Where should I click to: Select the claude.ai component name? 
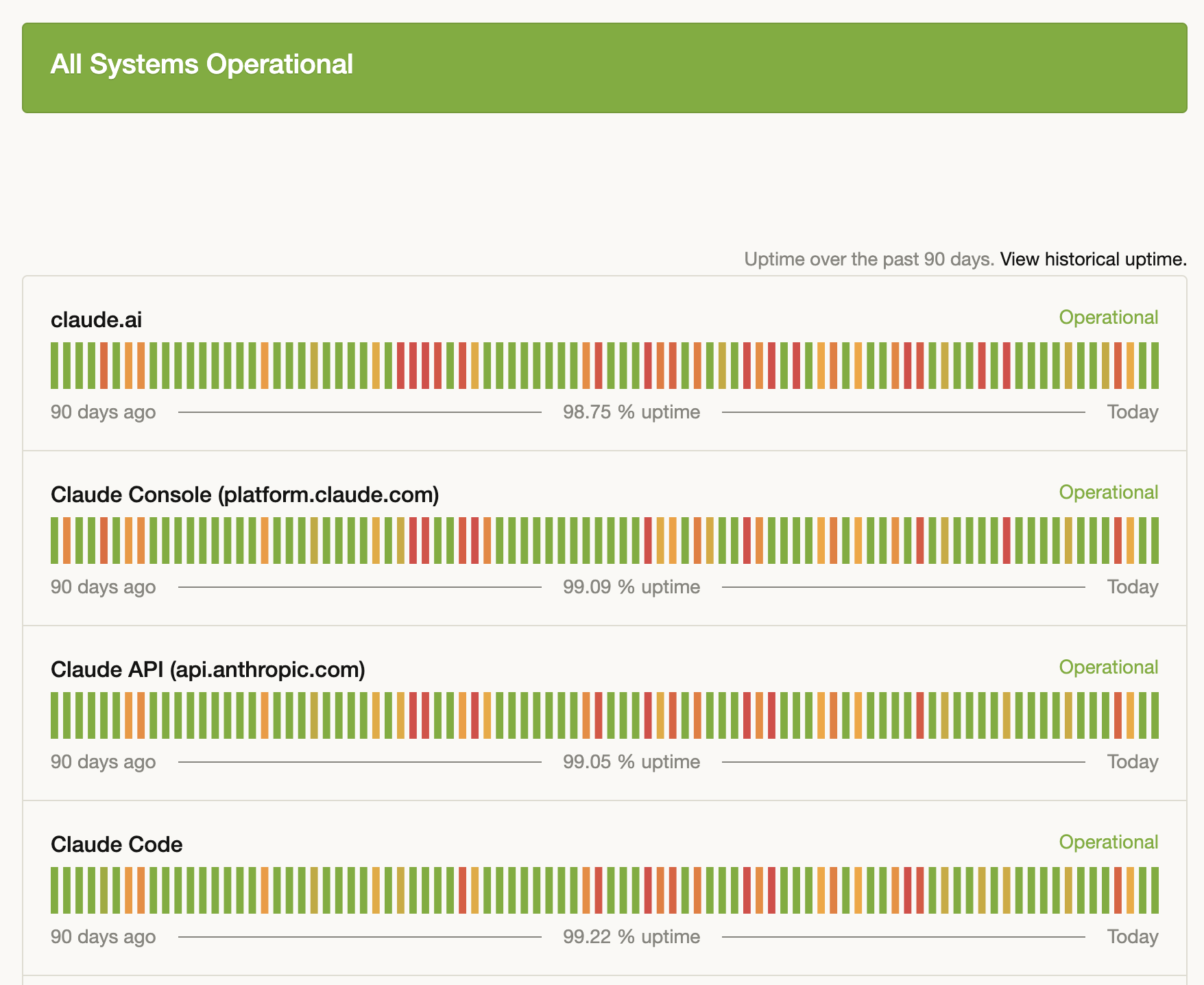pos(97,319)
